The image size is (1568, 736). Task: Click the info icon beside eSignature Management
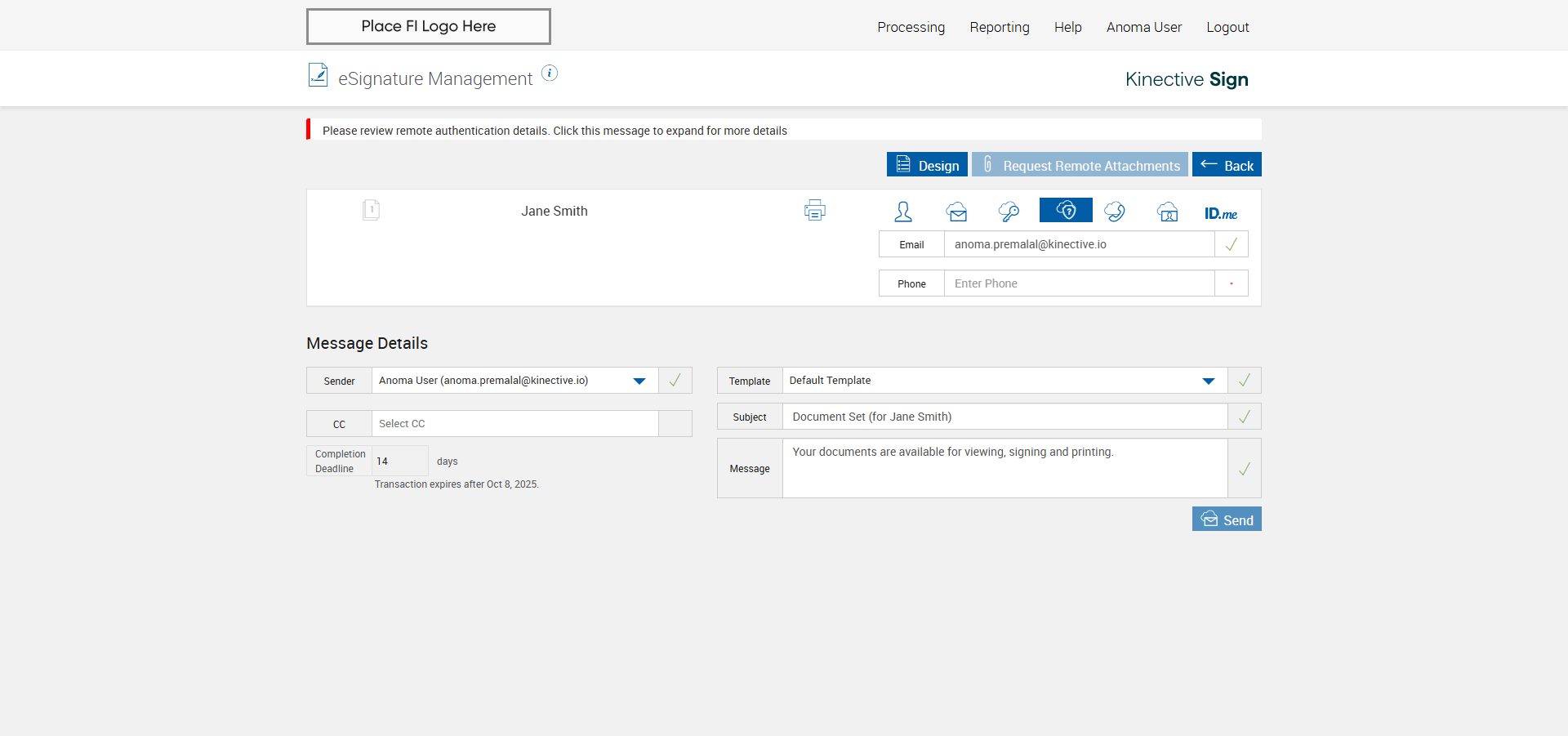[x=550, y=74]
